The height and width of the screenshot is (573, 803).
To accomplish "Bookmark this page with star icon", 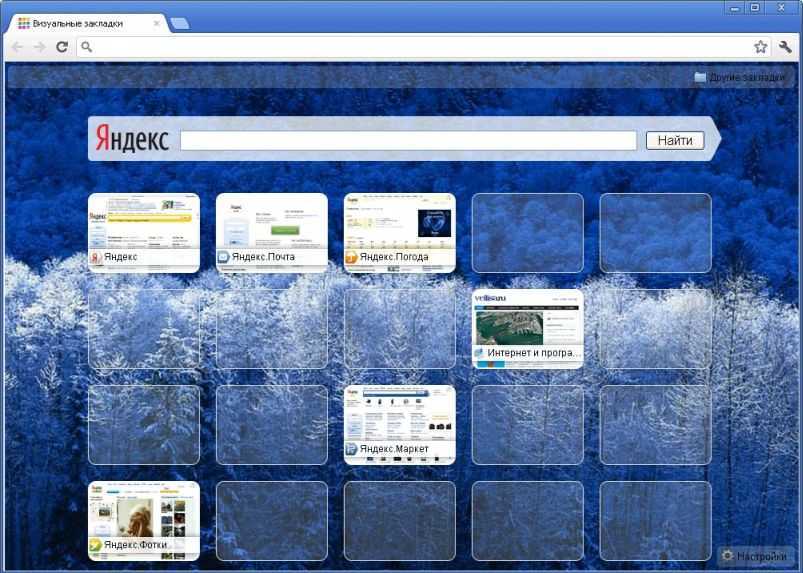I will (760, 47).
